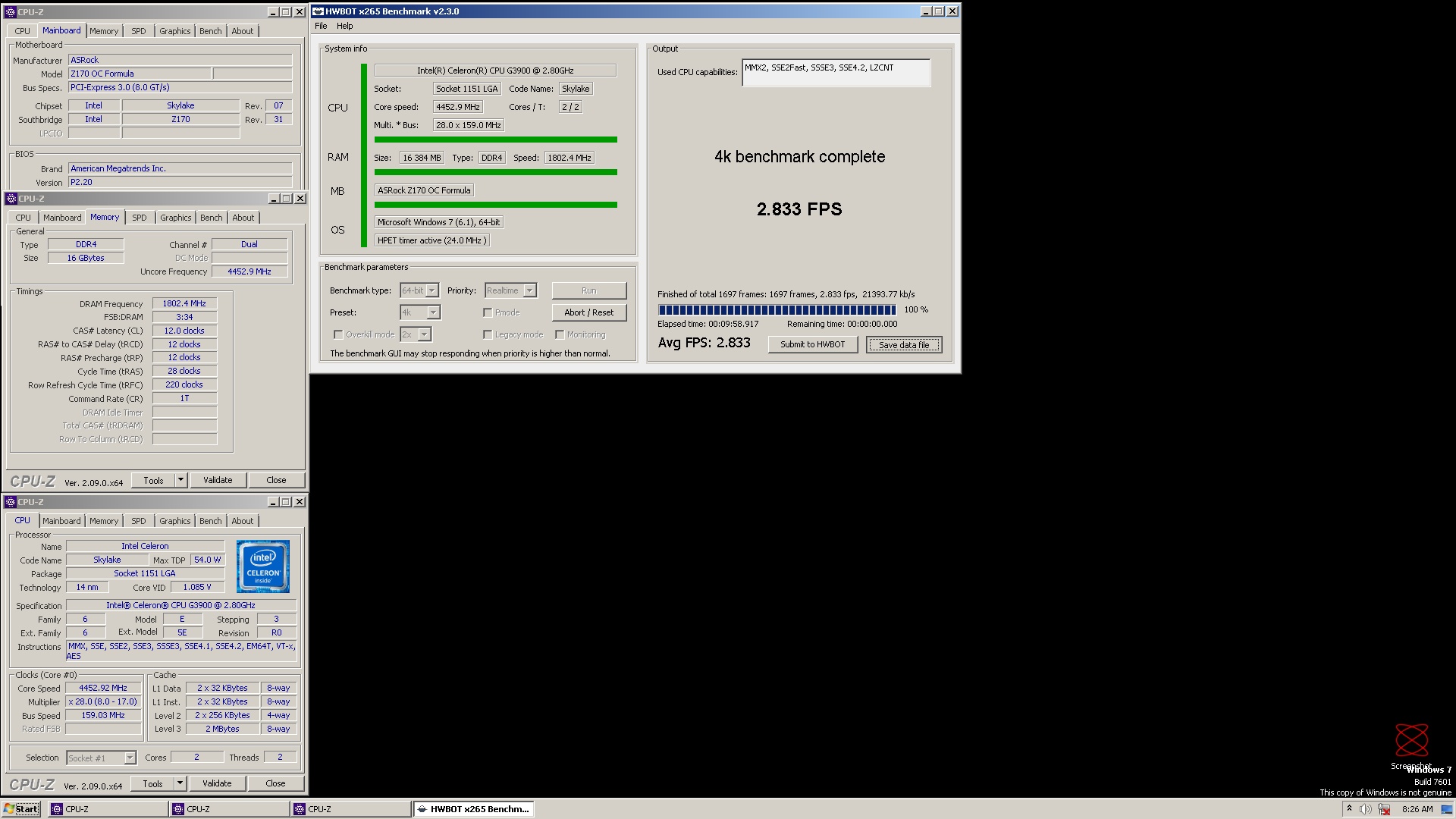Click the HWBOT x265 window title icon
This screenshot has height=819, width=1456.
coord(318,11)
